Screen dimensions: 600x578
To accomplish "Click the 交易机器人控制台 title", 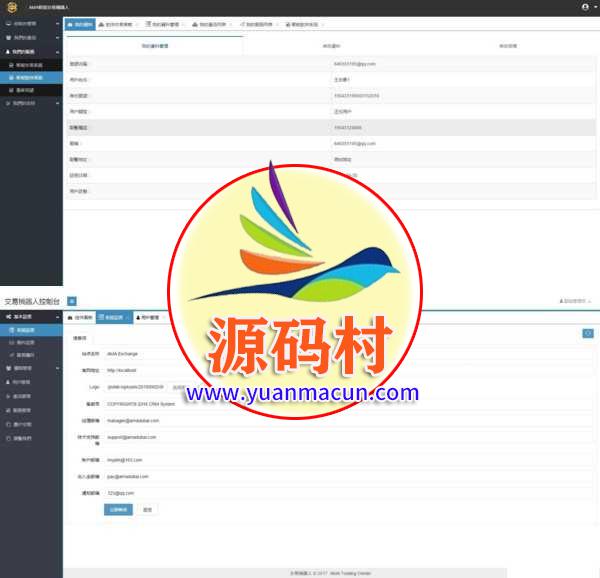I will coord(32,301).
